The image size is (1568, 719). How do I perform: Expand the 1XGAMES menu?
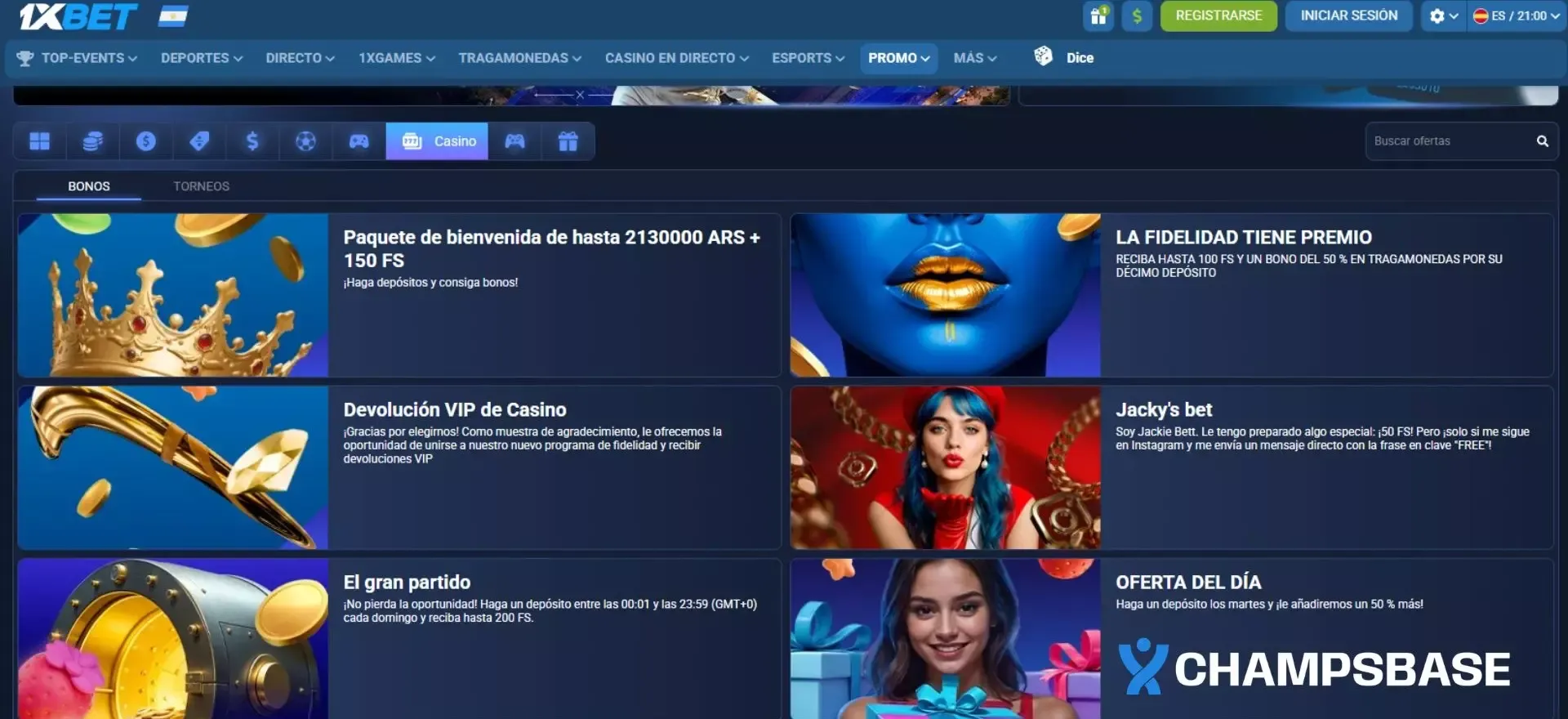[x=397, y=58]
